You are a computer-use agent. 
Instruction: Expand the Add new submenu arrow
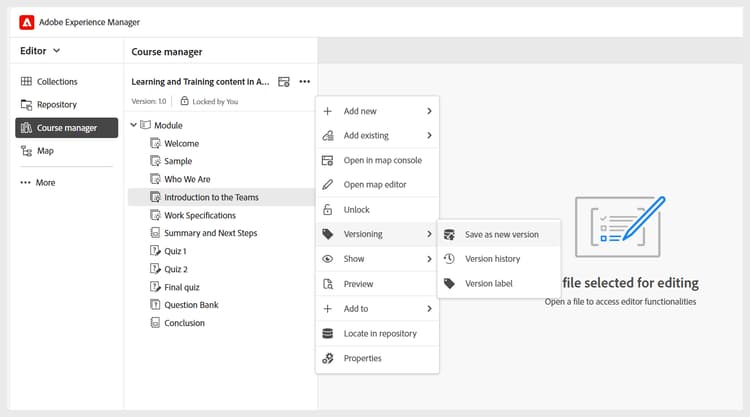click(x=429, y=111)
